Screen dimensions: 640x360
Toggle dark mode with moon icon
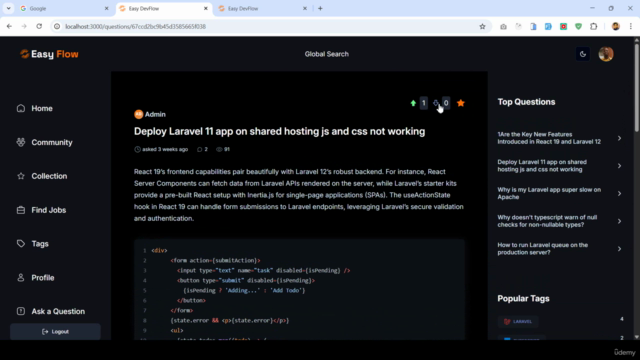click(583, 54)
